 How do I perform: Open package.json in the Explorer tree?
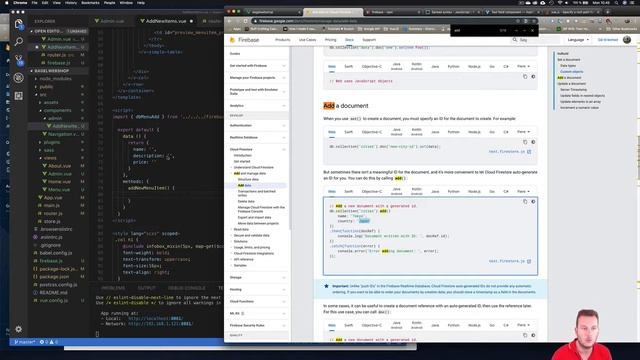(x=54, y=277)
